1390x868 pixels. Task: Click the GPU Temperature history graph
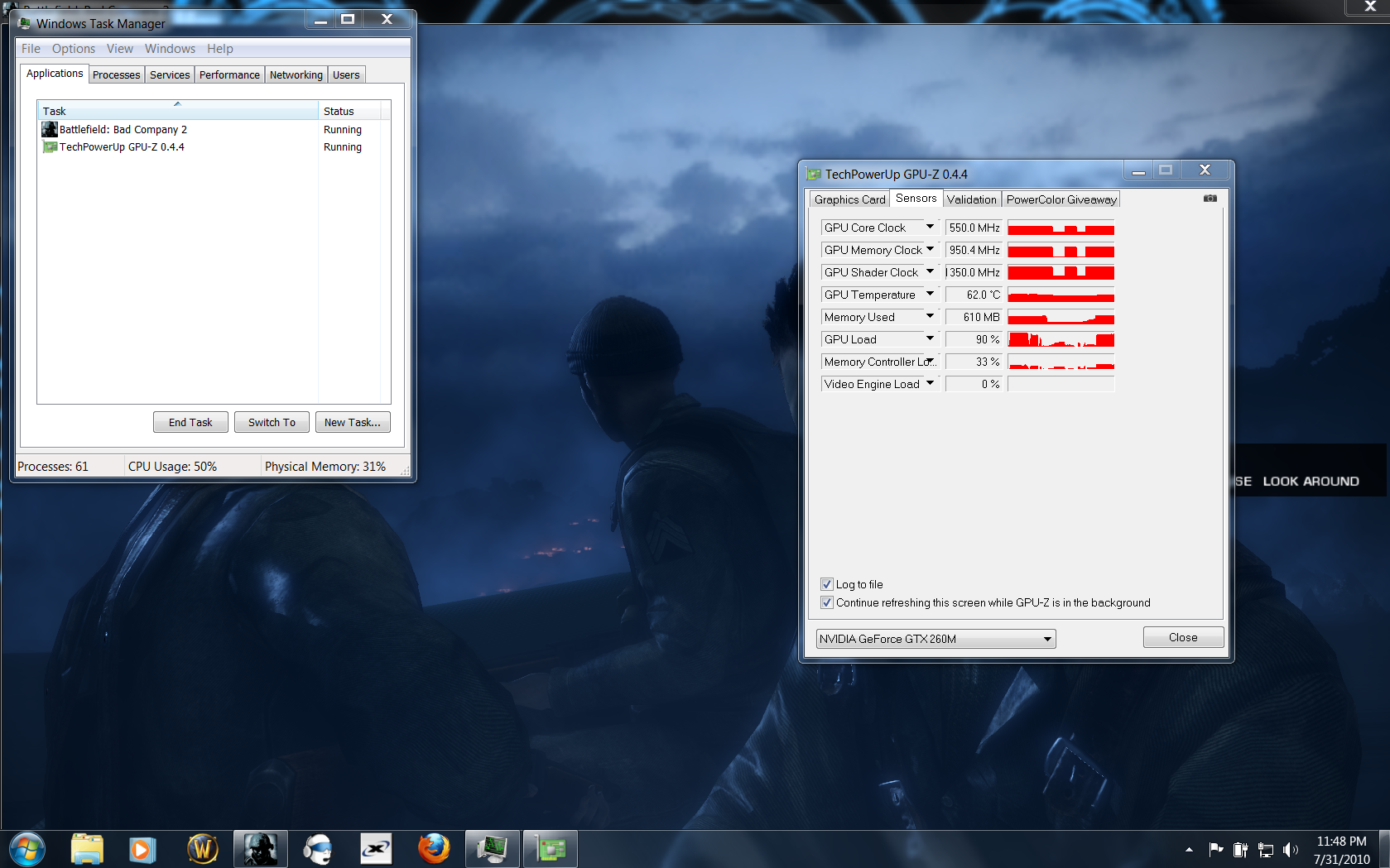[1061, 295]
